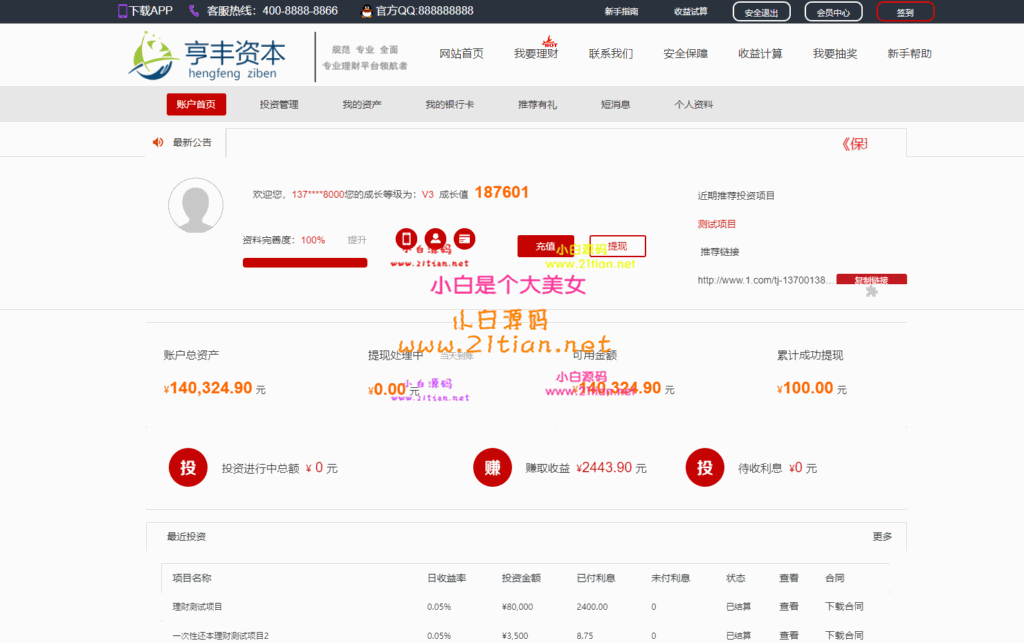The height and width of the screenshot is (643, 1024).
Task: Click the growth value 187601
Action: (501, 193)
